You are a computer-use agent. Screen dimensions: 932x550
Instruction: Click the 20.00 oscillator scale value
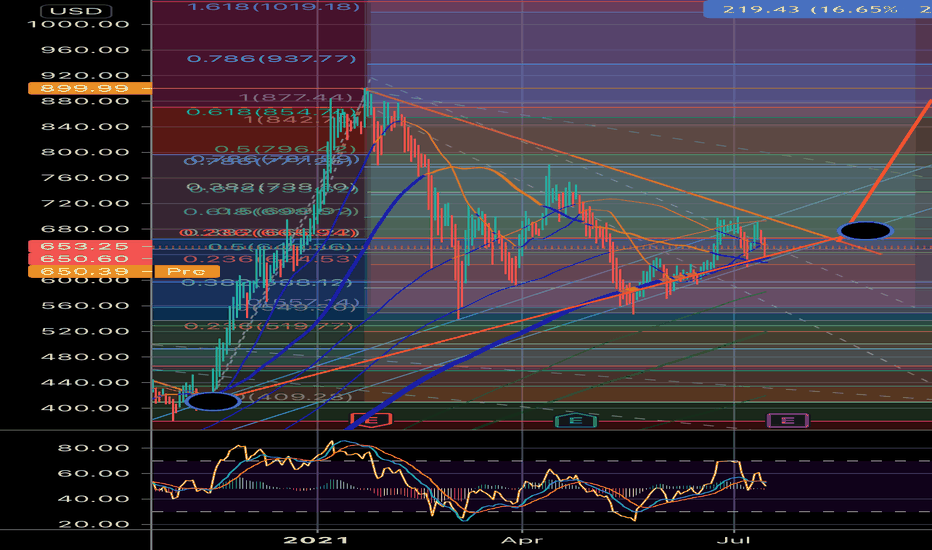tap(93, 524)
